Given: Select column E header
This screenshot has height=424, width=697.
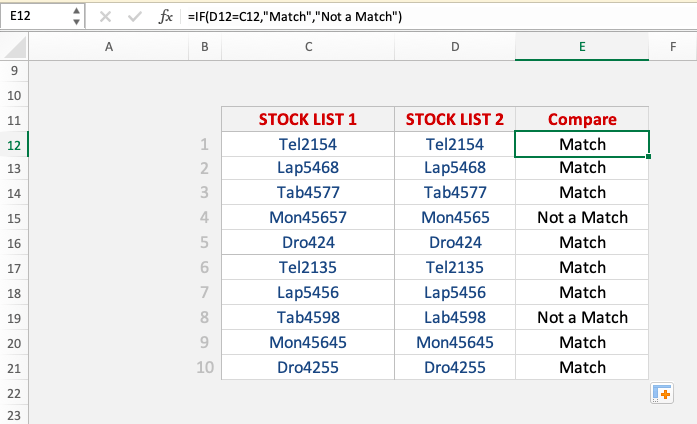Looking at the screenshot, I should pos(582,47).
